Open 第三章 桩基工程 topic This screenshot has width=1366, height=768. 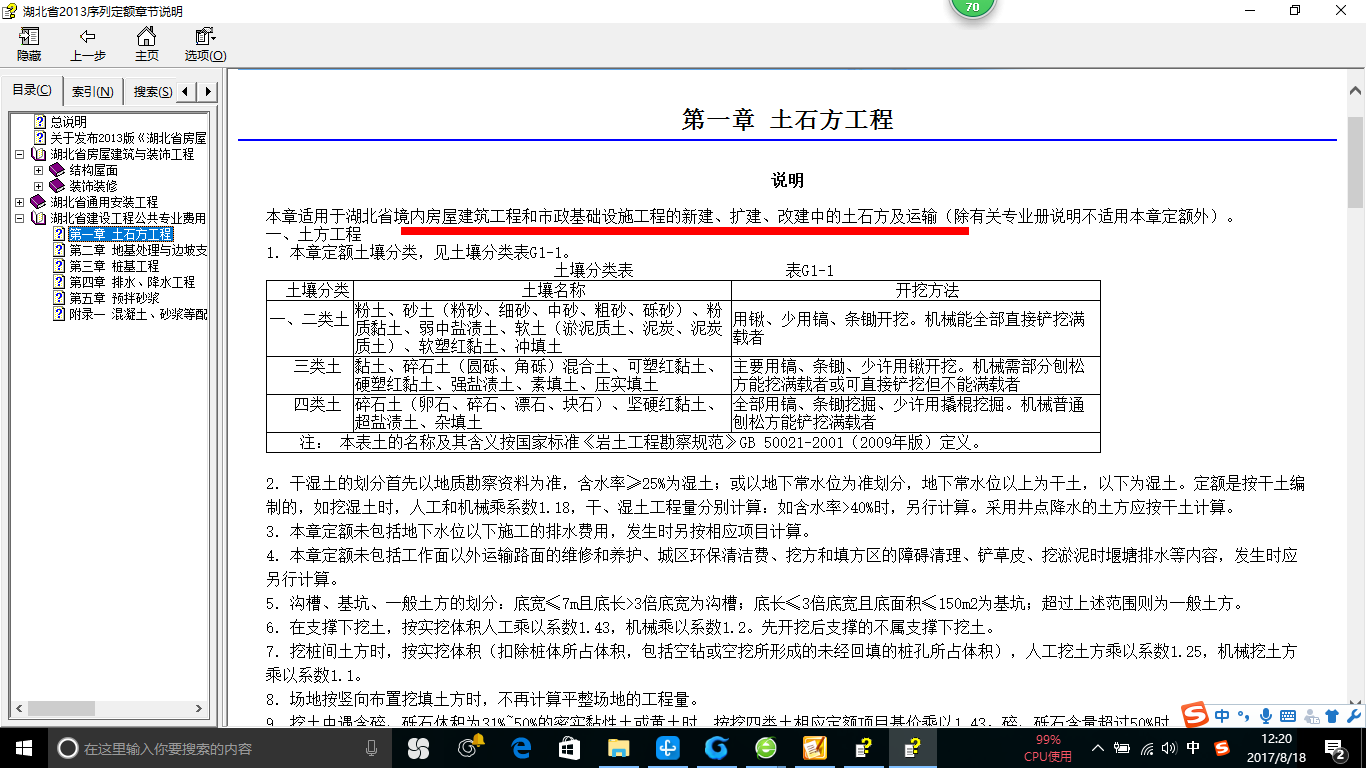click(x=114, y=266)
